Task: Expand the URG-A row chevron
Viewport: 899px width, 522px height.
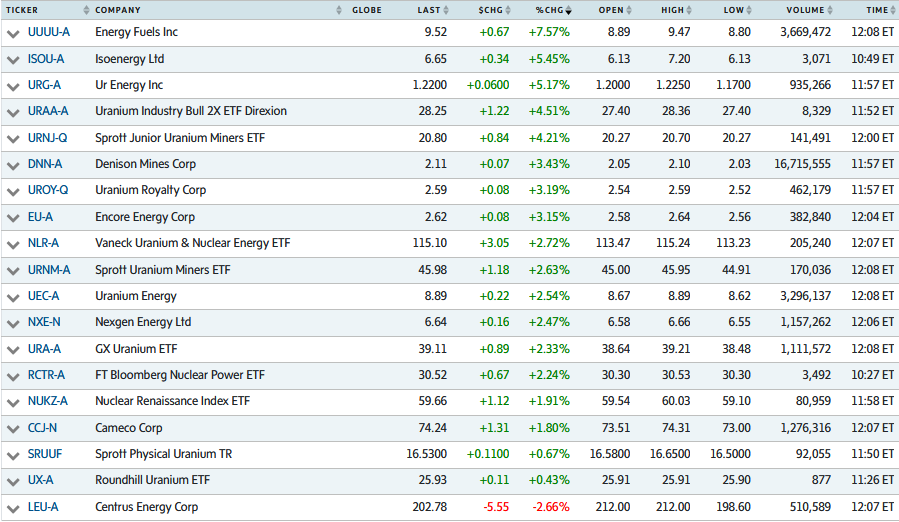Action: (x=13, y=87)
